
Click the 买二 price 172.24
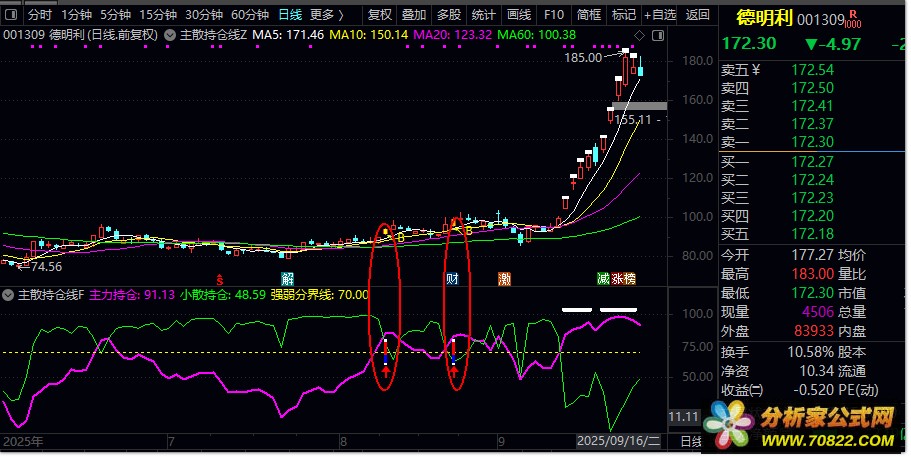pos(812,180)
